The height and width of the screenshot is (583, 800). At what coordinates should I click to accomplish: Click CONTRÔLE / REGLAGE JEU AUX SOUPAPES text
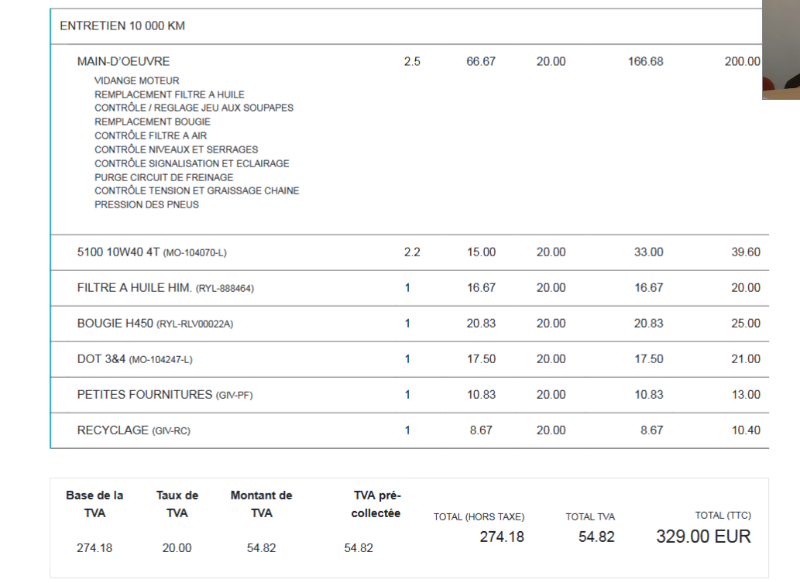coord(194,108)
